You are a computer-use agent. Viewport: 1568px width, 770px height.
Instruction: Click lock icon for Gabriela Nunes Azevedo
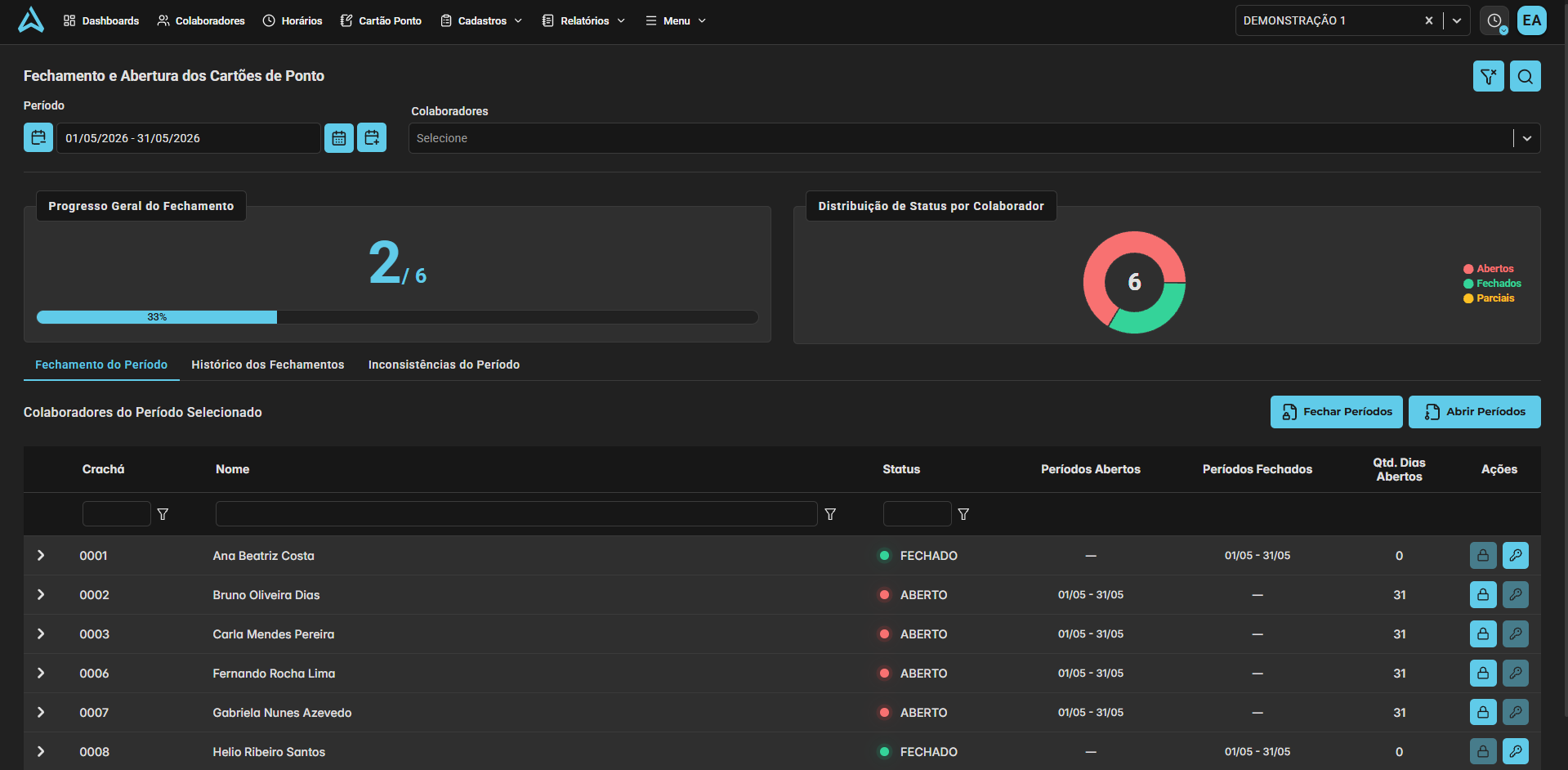pos(1483,712)
